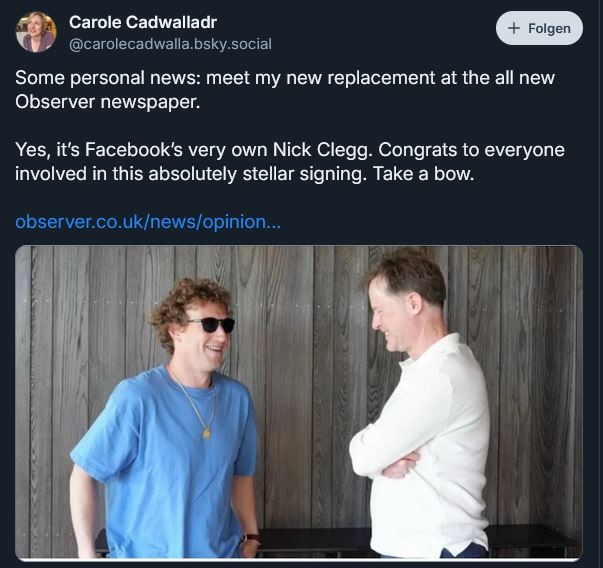The image size is (603, 568).
Task: Click the display name Carole Cadwalladr
Action: 143,22
